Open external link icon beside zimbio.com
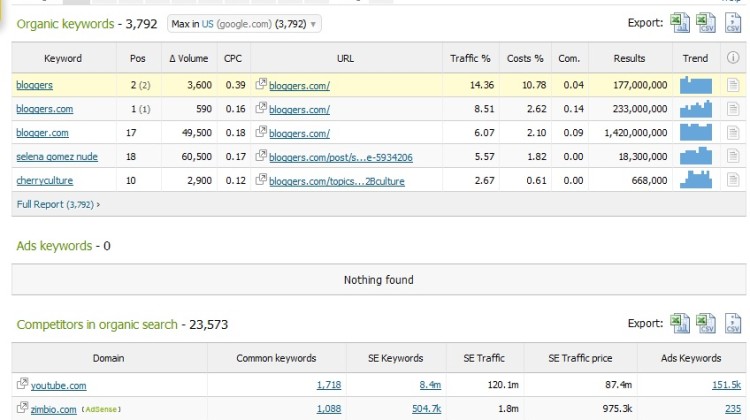 pyautogui.click(x=22, y=408)
